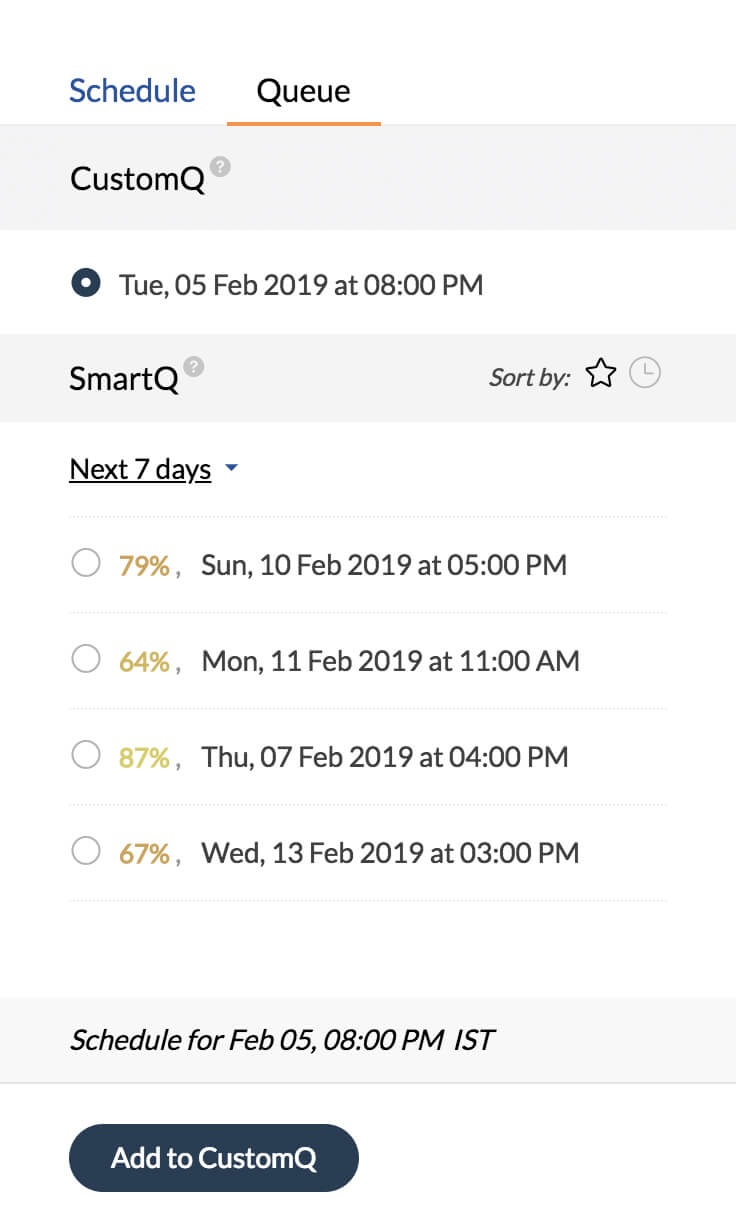This screenshot has height=1232, width=736.
Task: Sort SmartQ slots by star rating
Action: [x=601, y=375]
